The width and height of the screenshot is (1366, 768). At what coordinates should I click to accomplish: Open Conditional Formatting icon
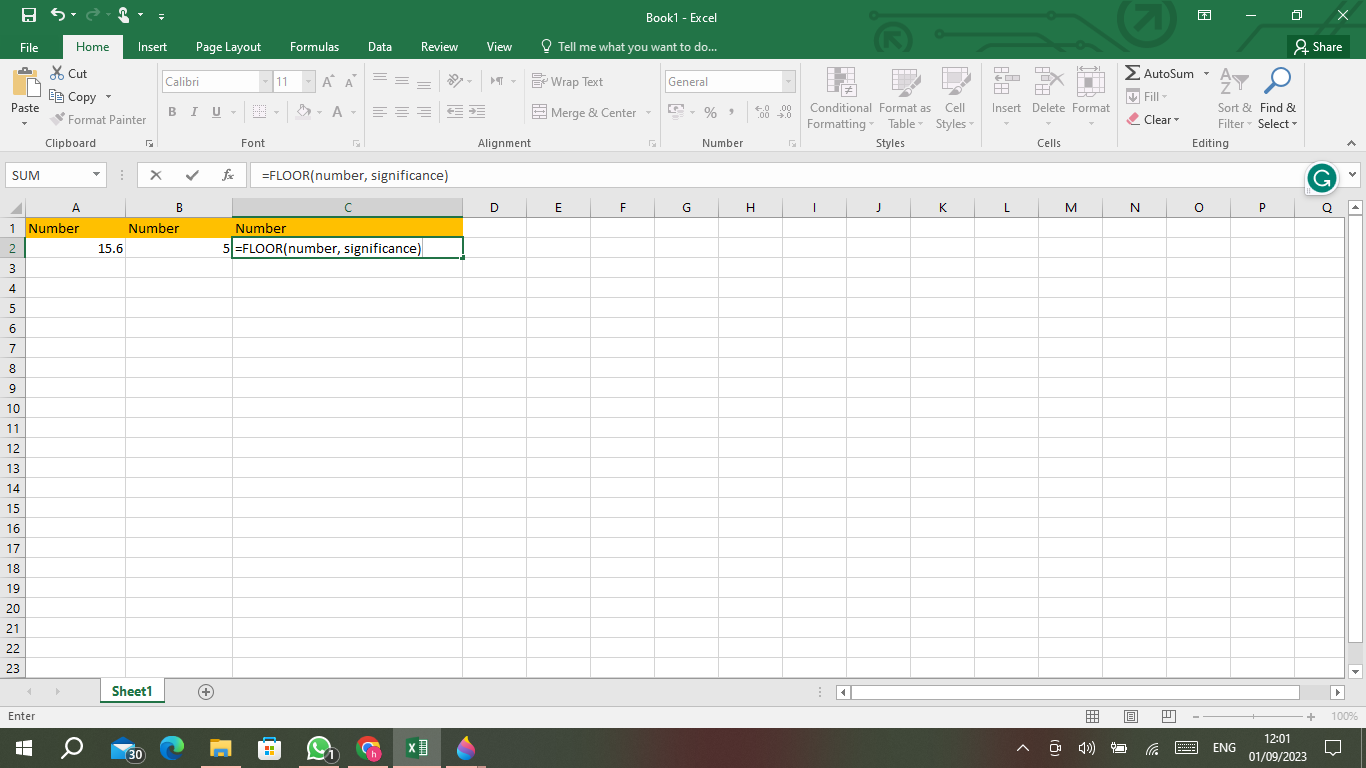[x=840, y=83]
